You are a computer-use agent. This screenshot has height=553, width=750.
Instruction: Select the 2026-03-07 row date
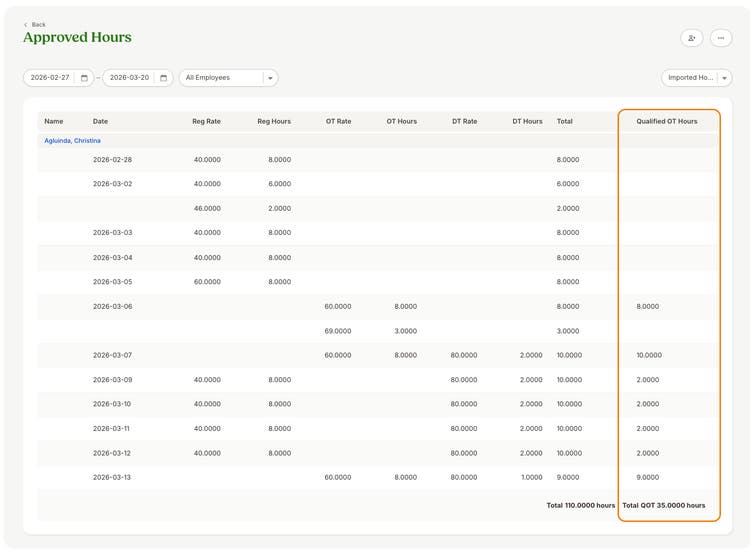[112, 355]
